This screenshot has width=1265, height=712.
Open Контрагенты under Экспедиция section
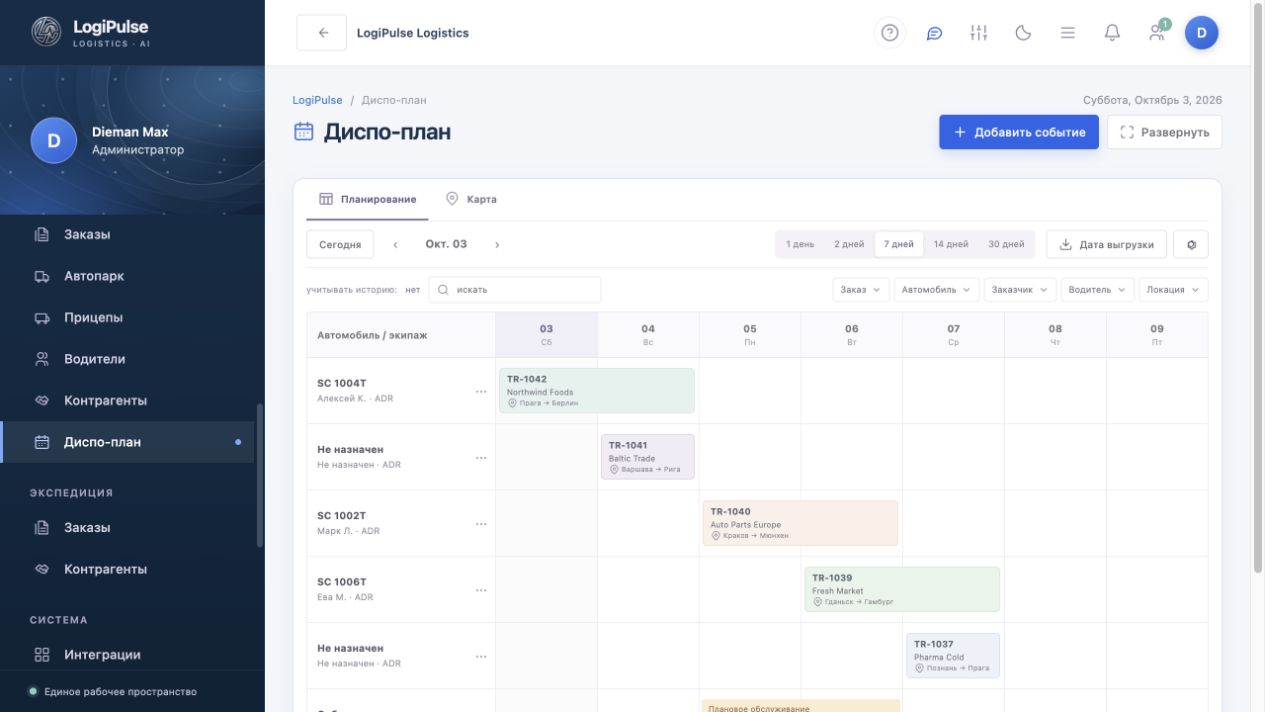[127, 569]
